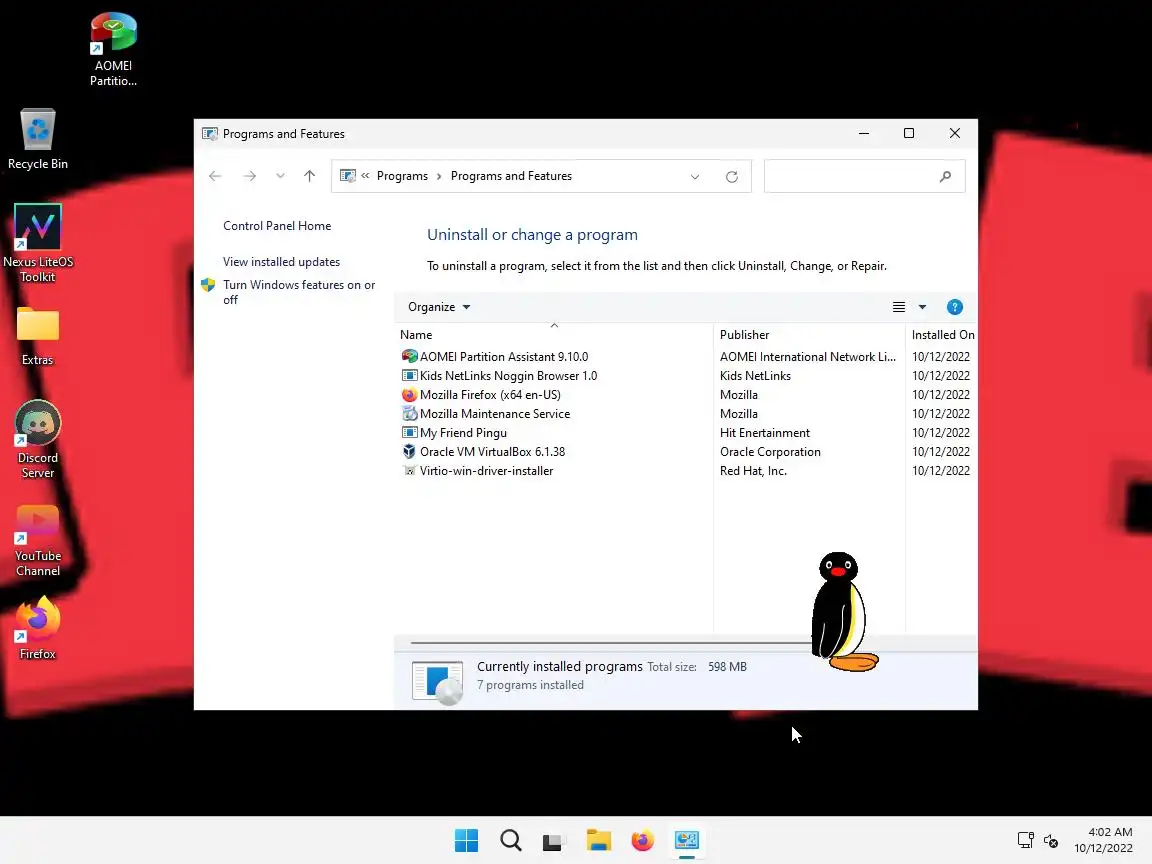Click the network status tray icon

[x=1026, y=840]
